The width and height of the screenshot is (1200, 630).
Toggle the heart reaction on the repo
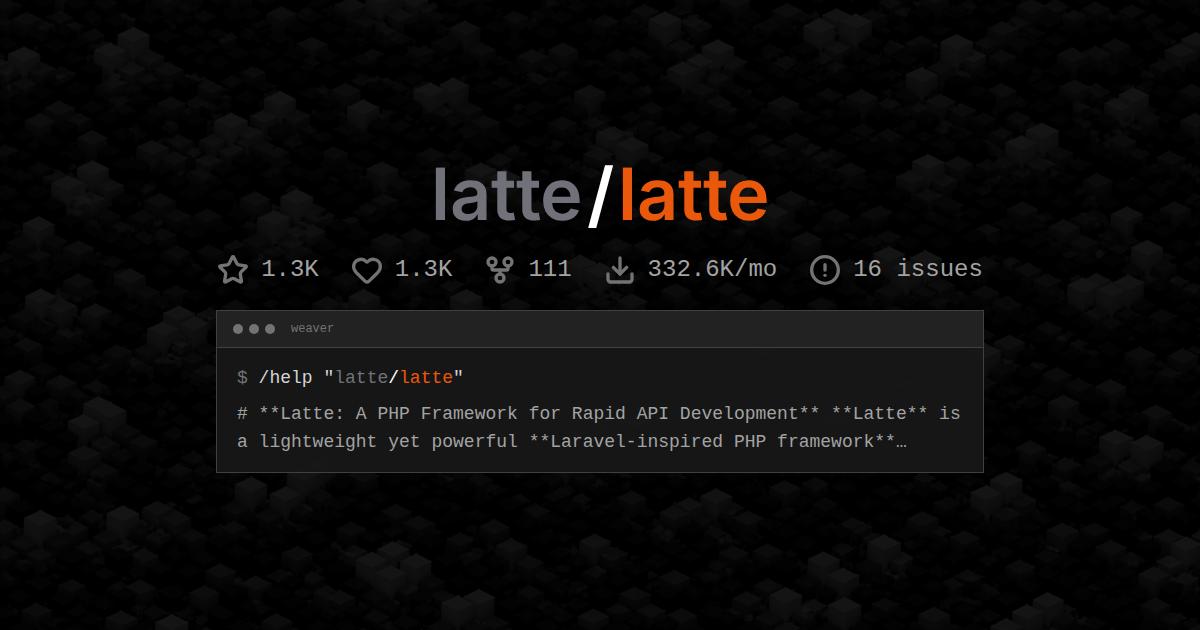coord(424,269)
